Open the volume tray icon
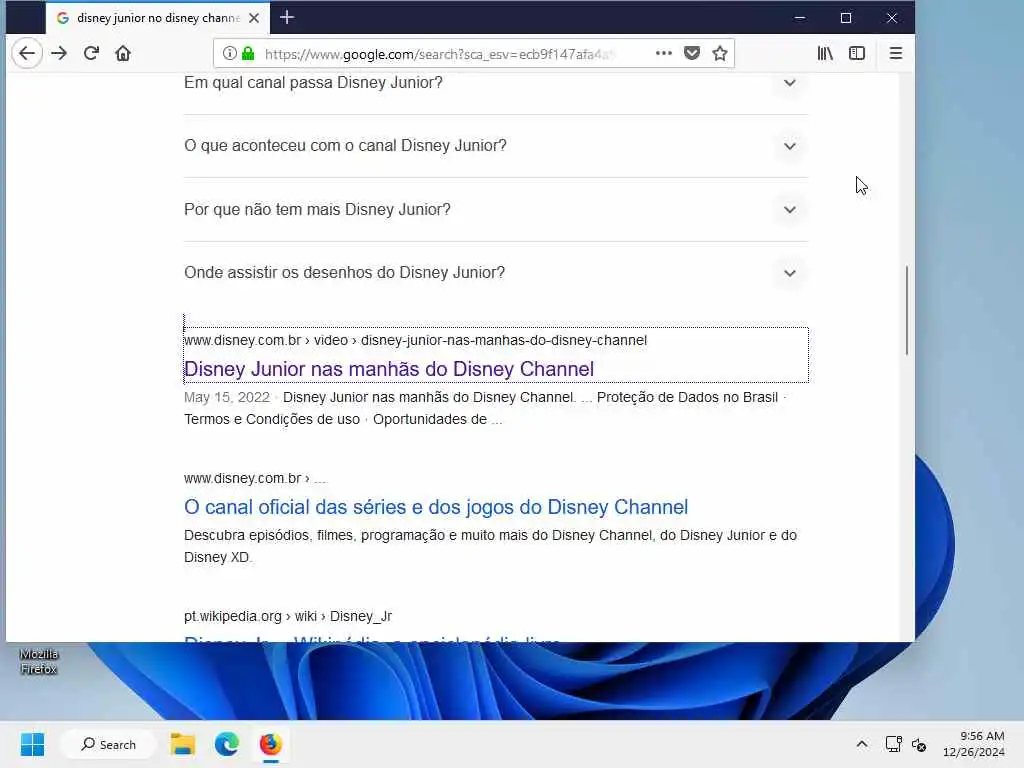The image size is (1024, 768). click(x=919, y=744)
